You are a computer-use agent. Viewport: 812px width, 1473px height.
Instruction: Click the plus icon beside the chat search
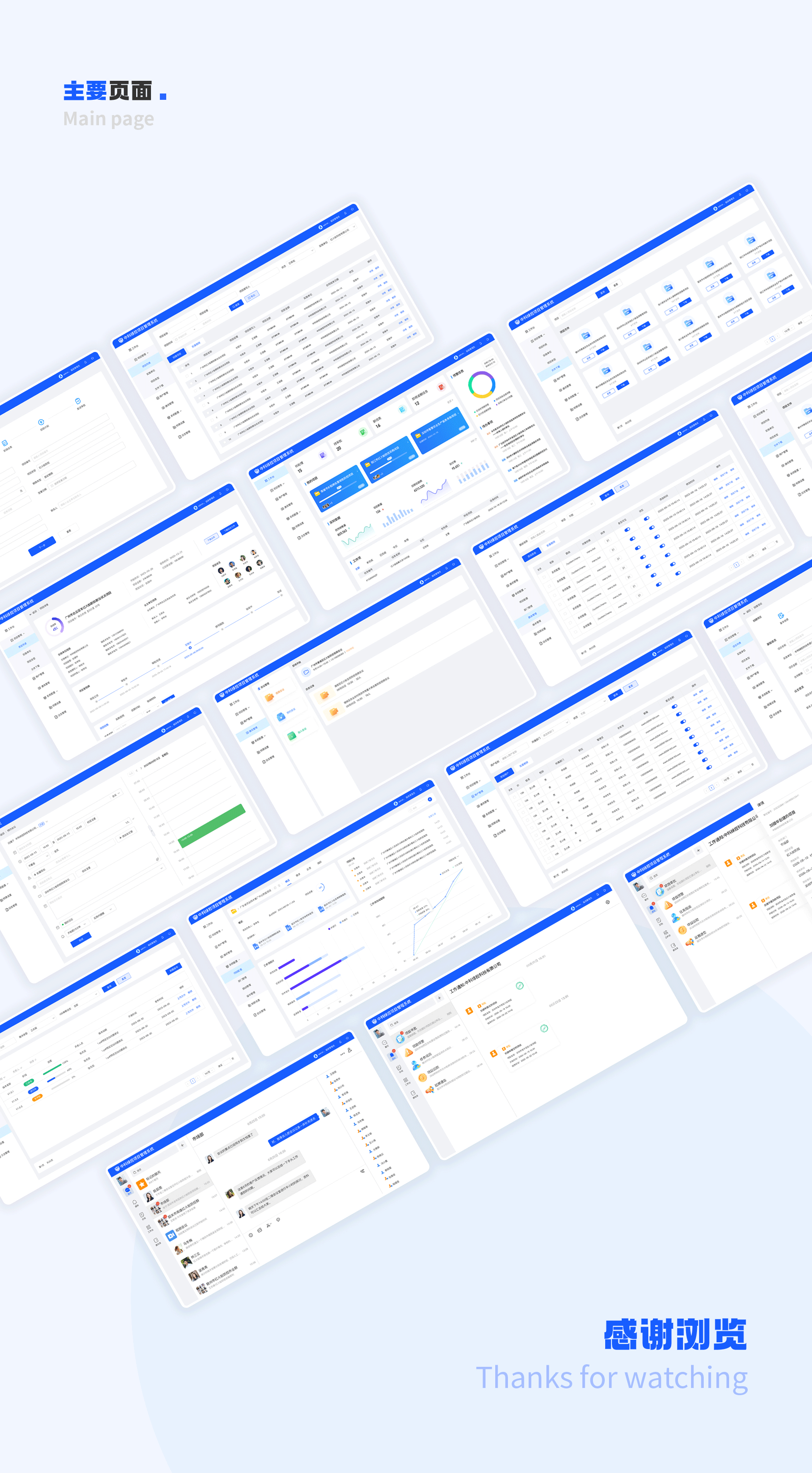click(182, 1145)
